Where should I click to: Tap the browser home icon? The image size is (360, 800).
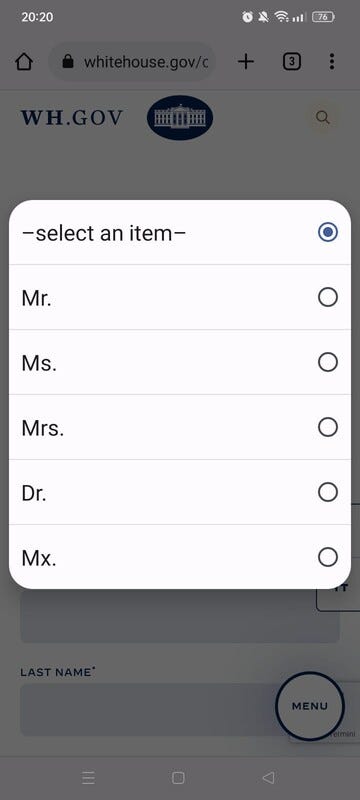[24, 62]
